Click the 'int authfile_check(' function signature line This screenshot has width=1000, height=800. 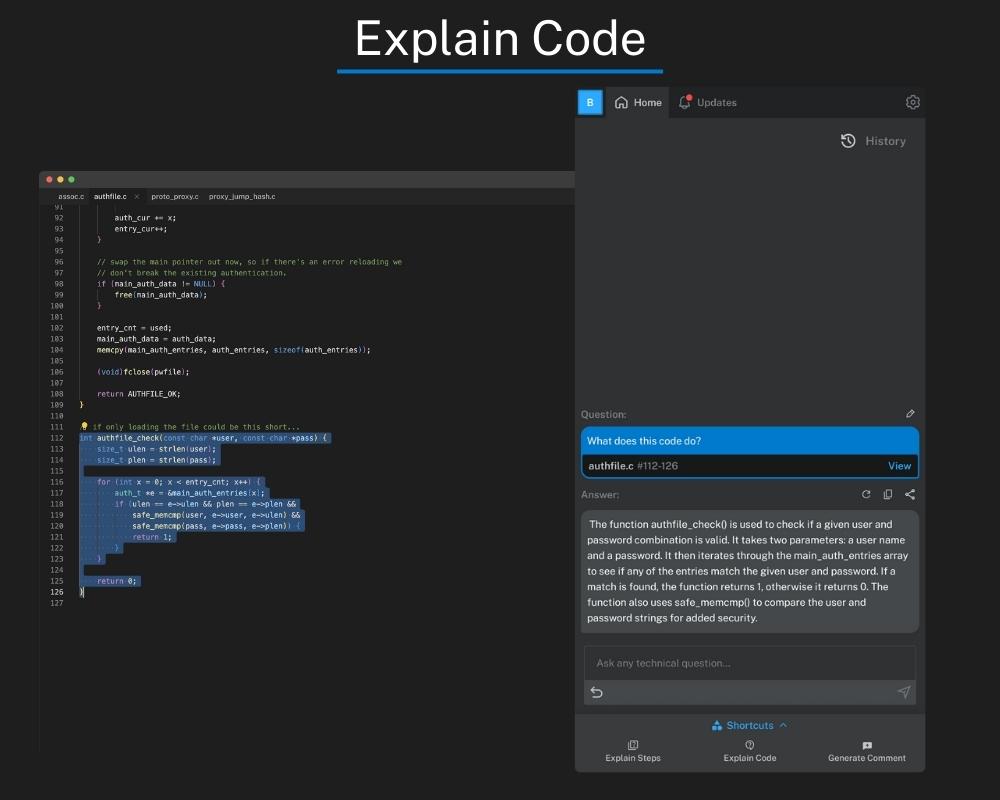pyautogui.click(x=203, y=438)
